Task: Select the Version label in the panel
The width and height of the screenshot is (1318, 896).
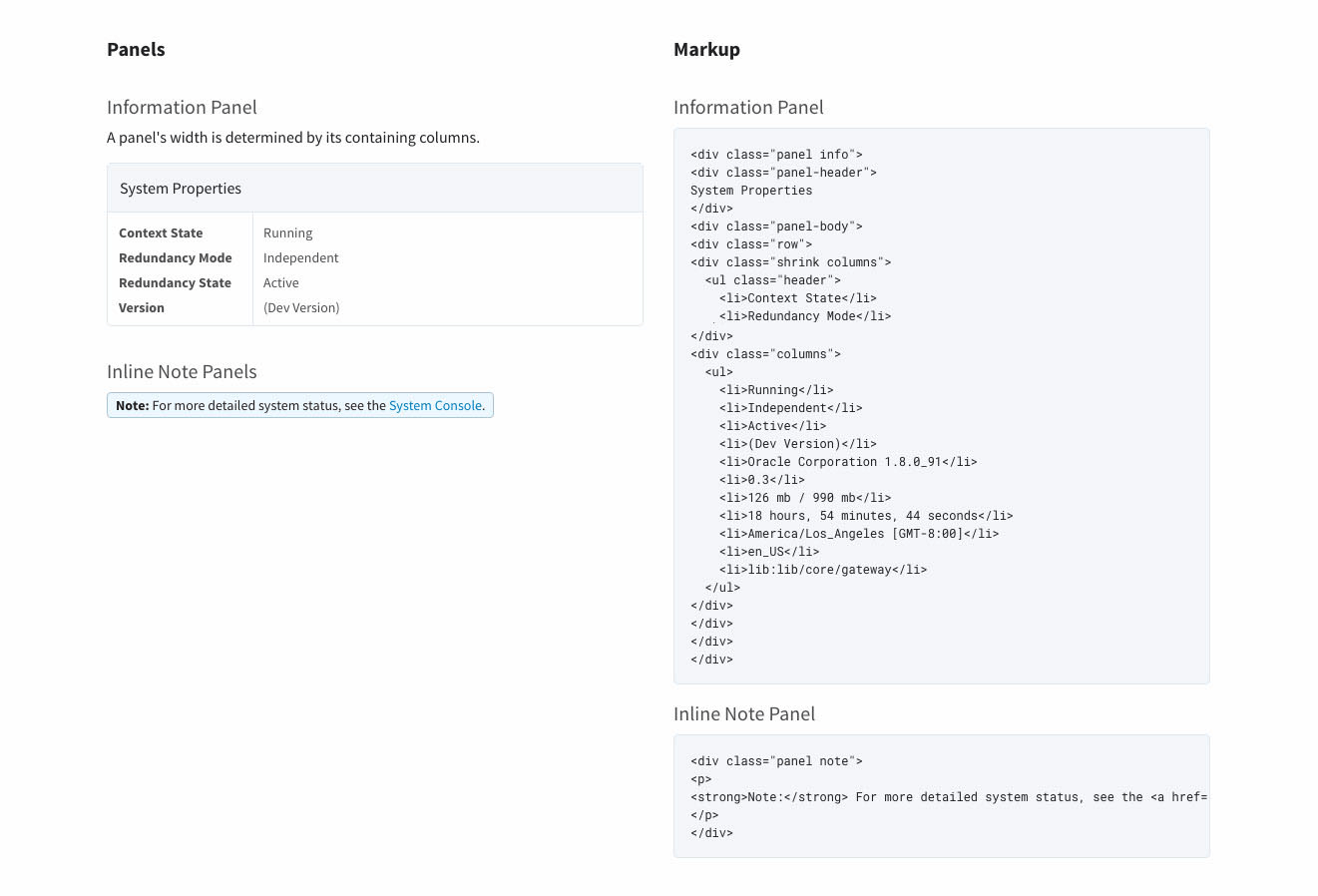Action: click(x=142, y=308)
